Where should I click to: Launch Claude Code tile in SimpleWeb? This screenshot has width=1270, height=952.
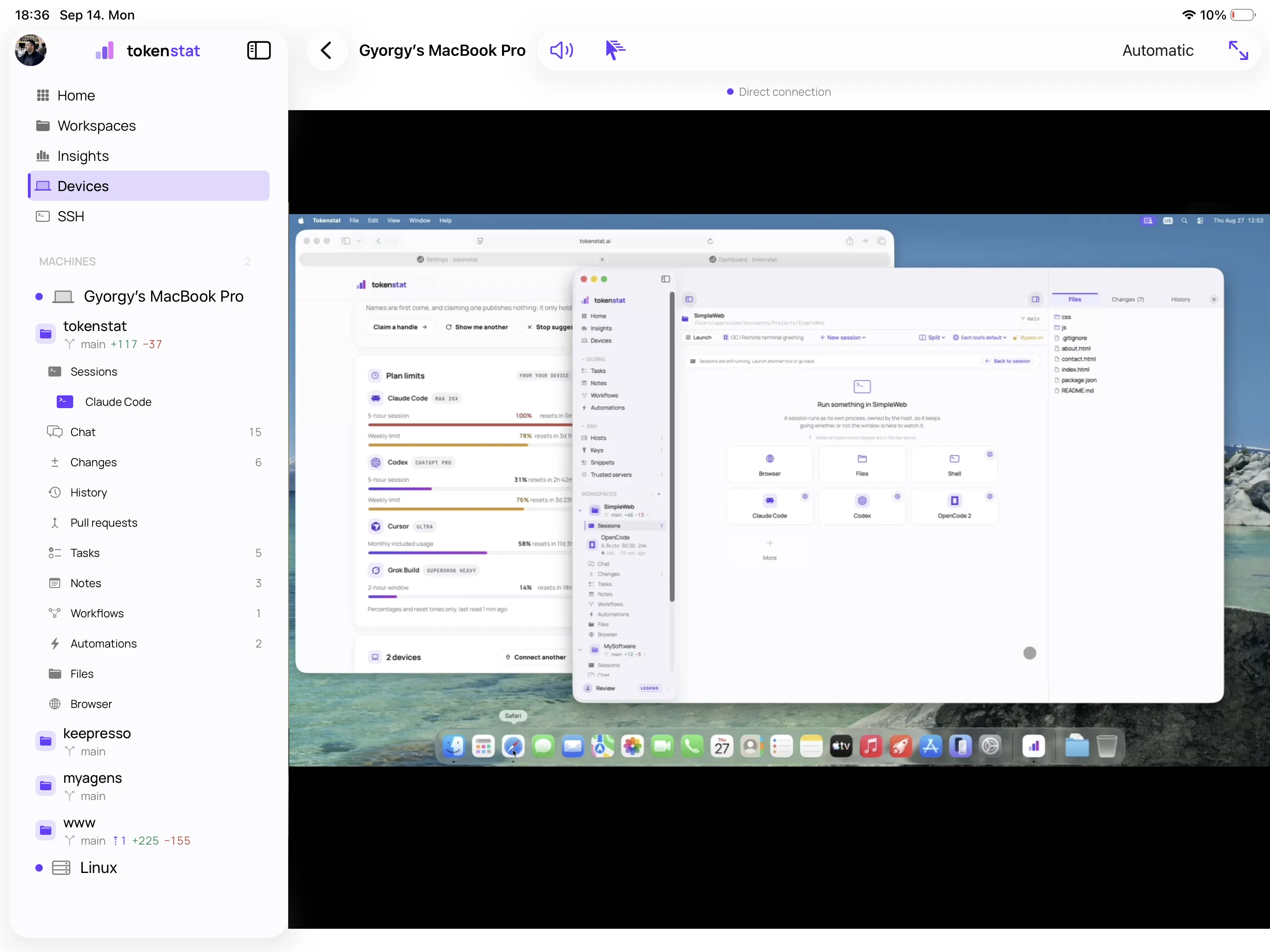(769, 506)
